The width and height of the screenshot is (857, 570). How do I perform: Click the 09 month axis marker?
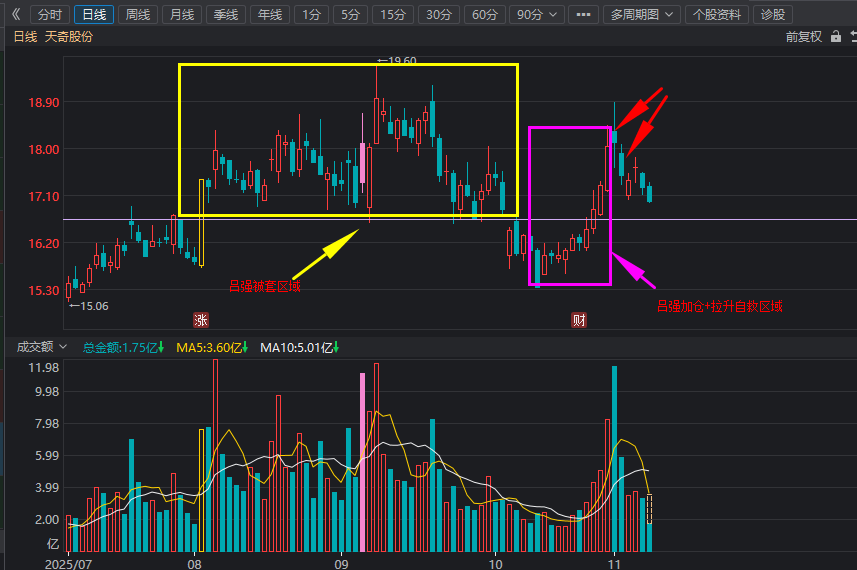click(341, 563)
